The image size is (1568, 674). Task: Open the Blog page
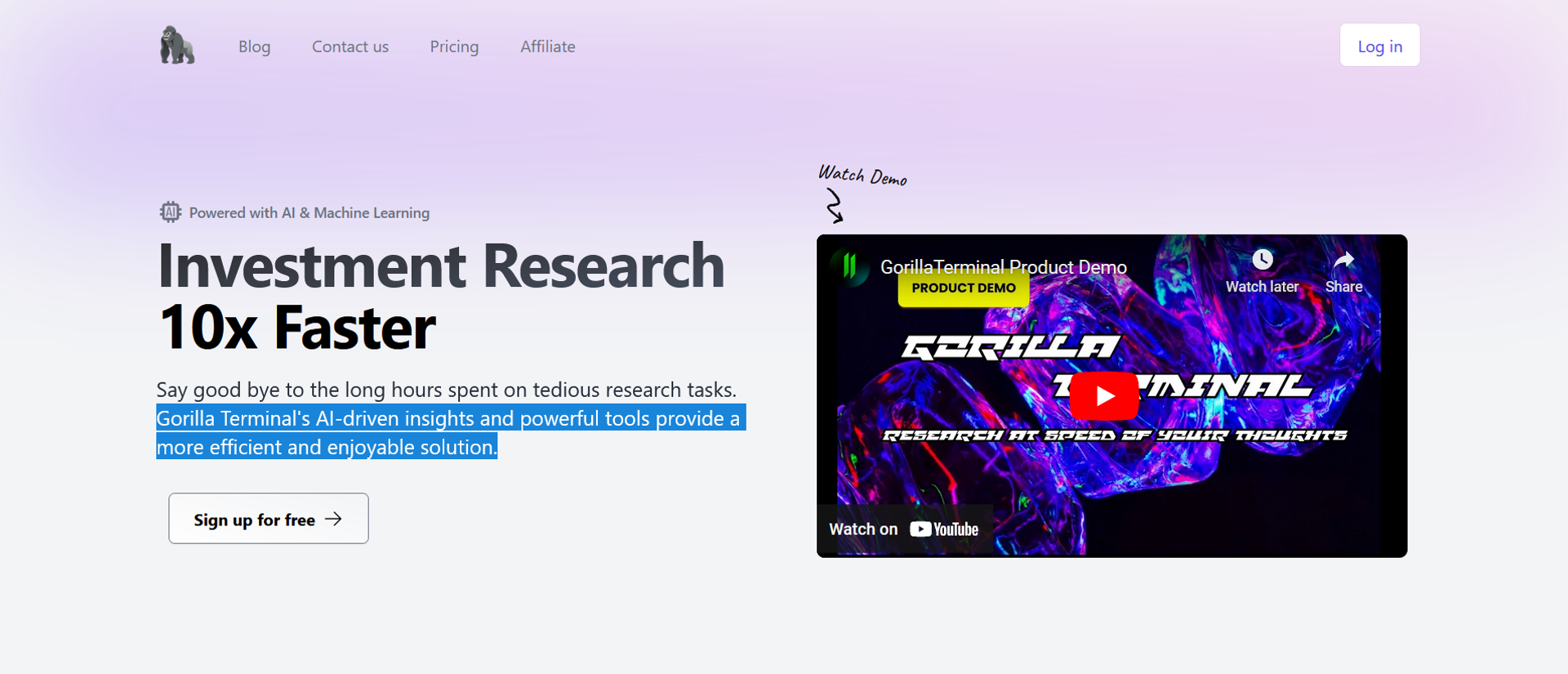pos(254,47)
